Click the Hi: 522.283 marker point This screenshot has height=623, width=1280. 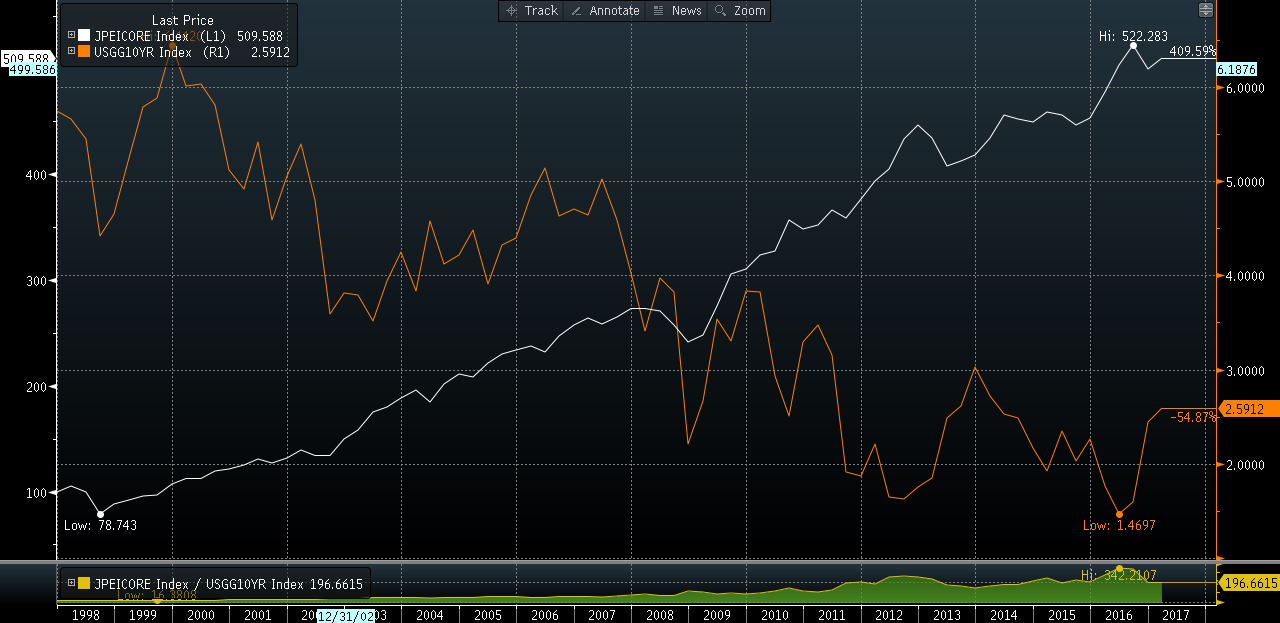pyautogui.click(x=1133, y=45)
